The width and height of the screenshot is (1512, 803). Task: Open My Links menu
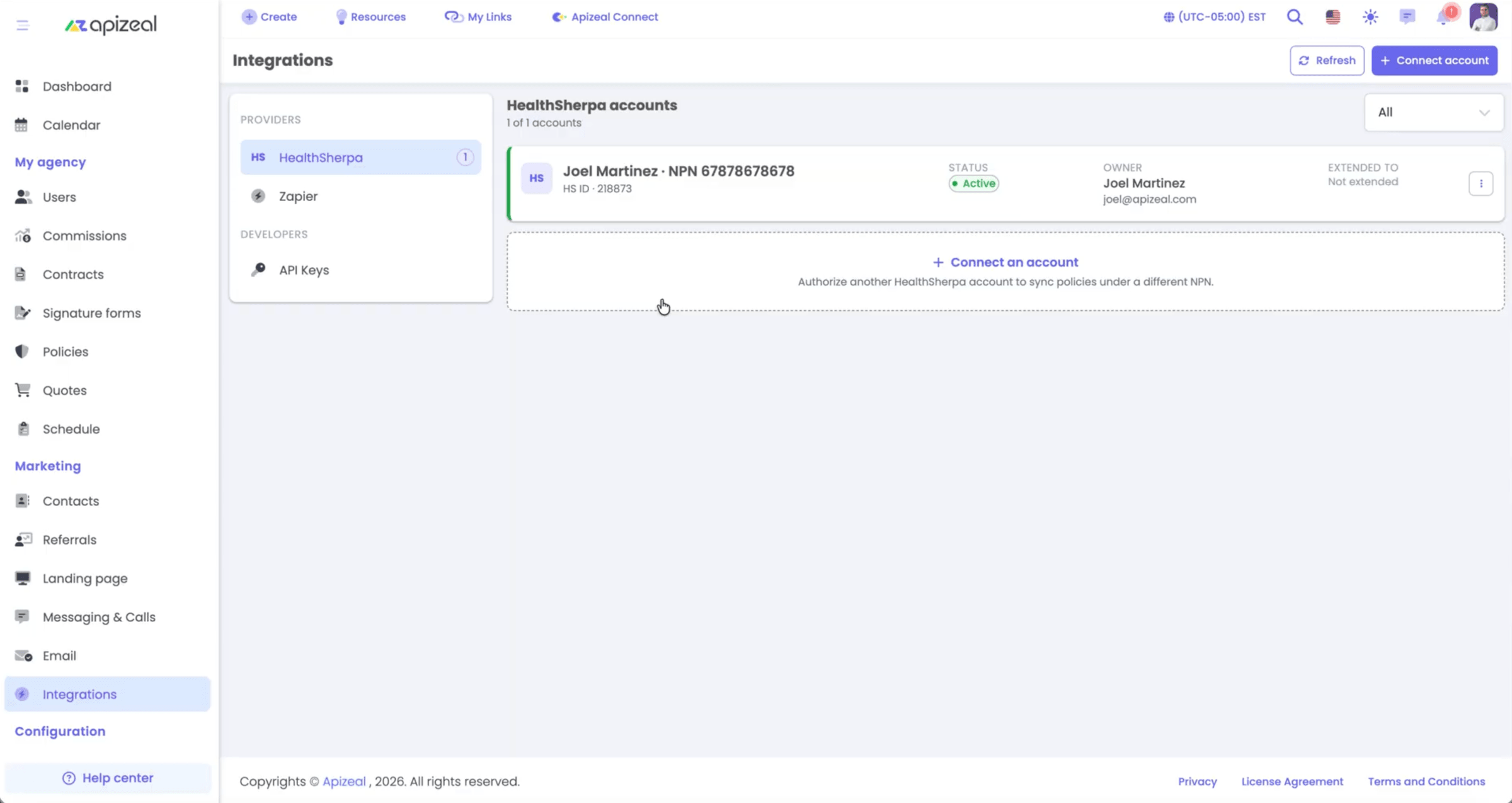[x=478, y=17]
